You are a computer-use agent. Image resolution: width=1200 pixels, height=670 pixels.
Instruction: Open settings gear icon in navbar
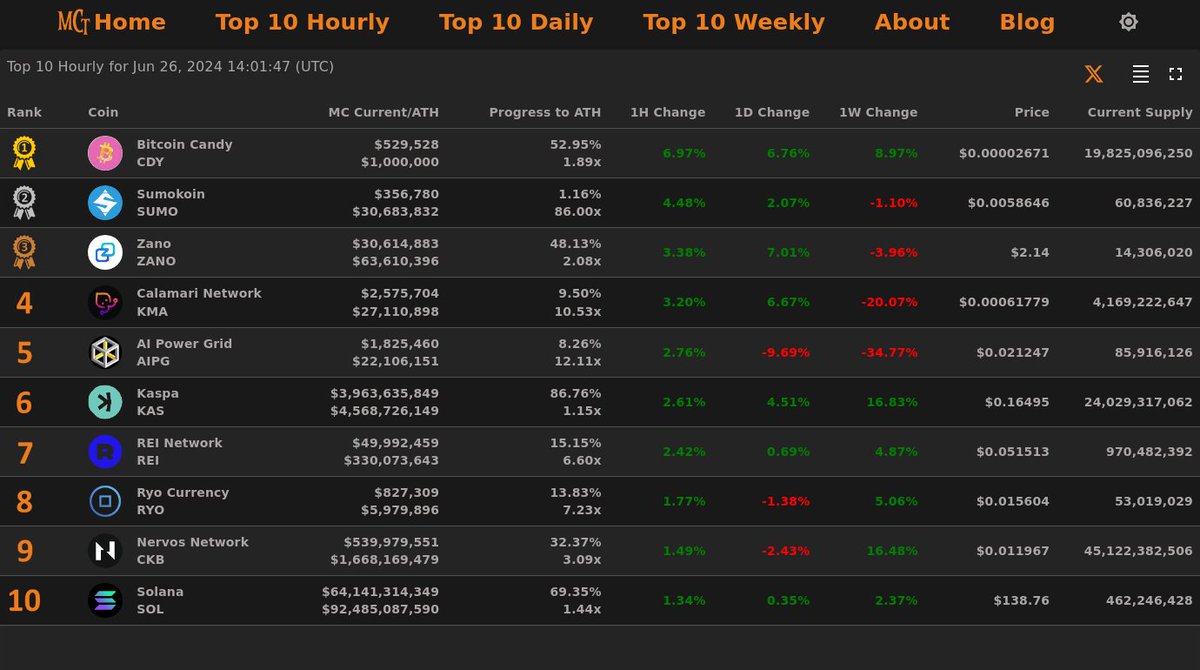1128,22
